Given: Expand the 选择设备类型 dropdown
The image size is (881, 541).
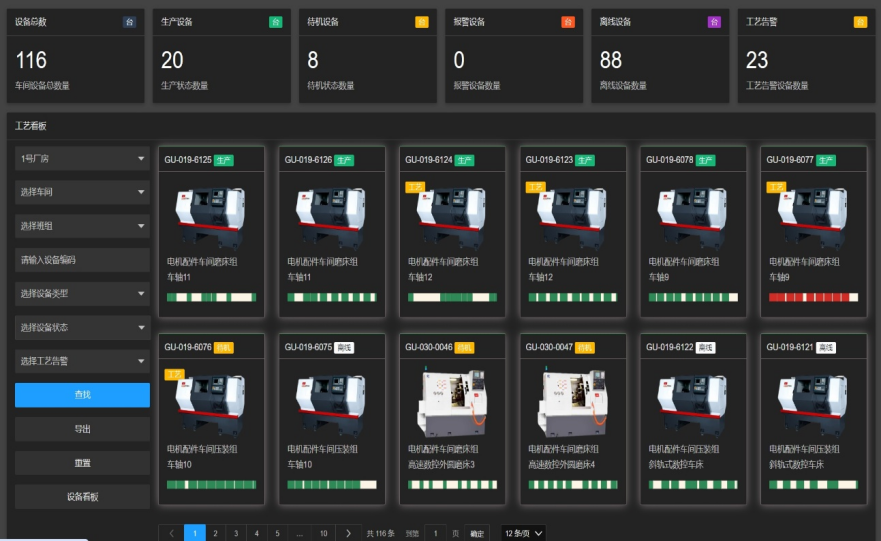Looking at the screenshot, I should click(x=82, y=294).
